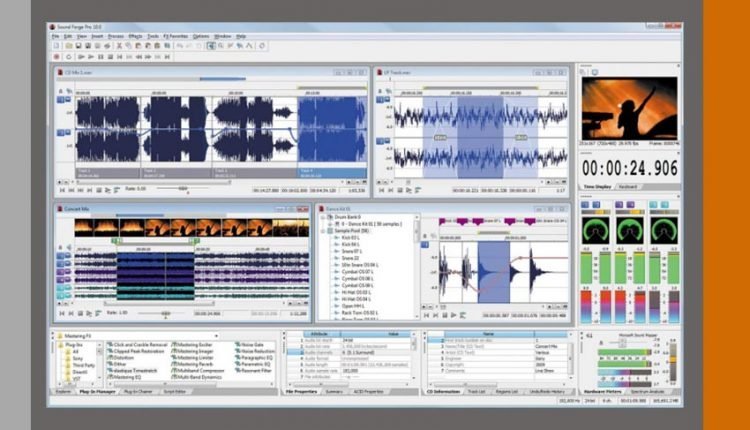Adjust the Rate slider in CD Mix window
Screen dimensions: 750x430
(x=183, y=188)
